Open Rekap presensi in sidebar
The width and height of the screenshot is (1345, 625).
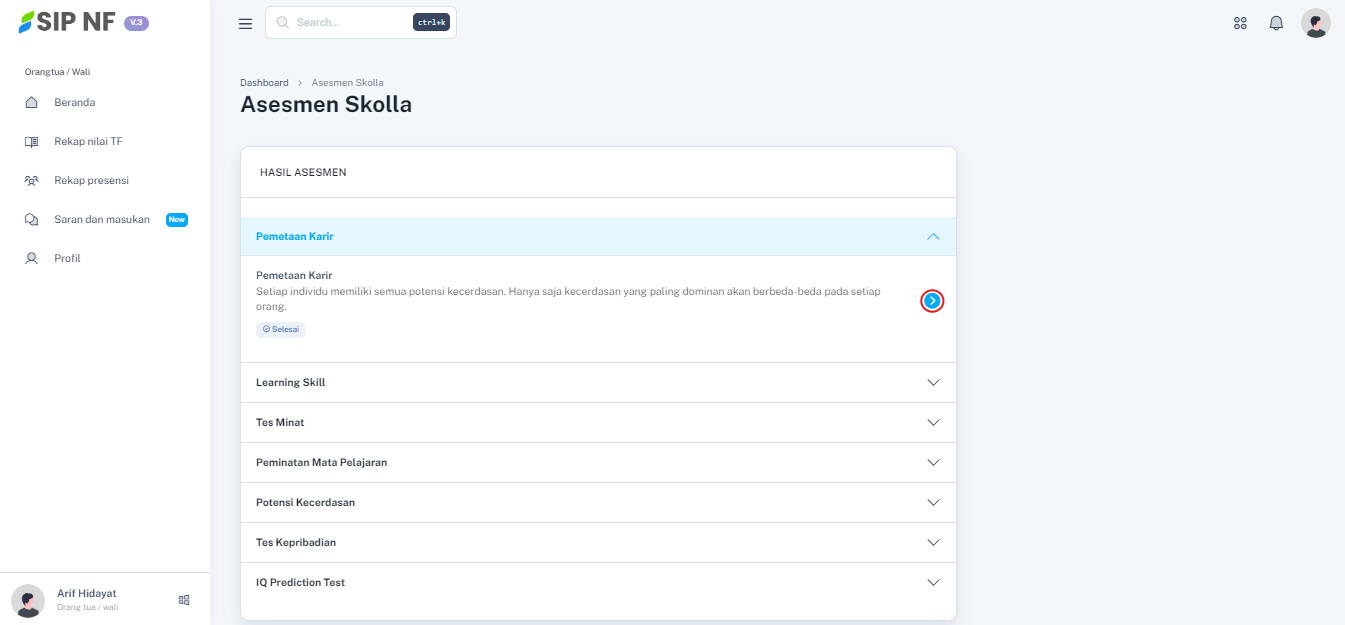click(x=91, y=181)
